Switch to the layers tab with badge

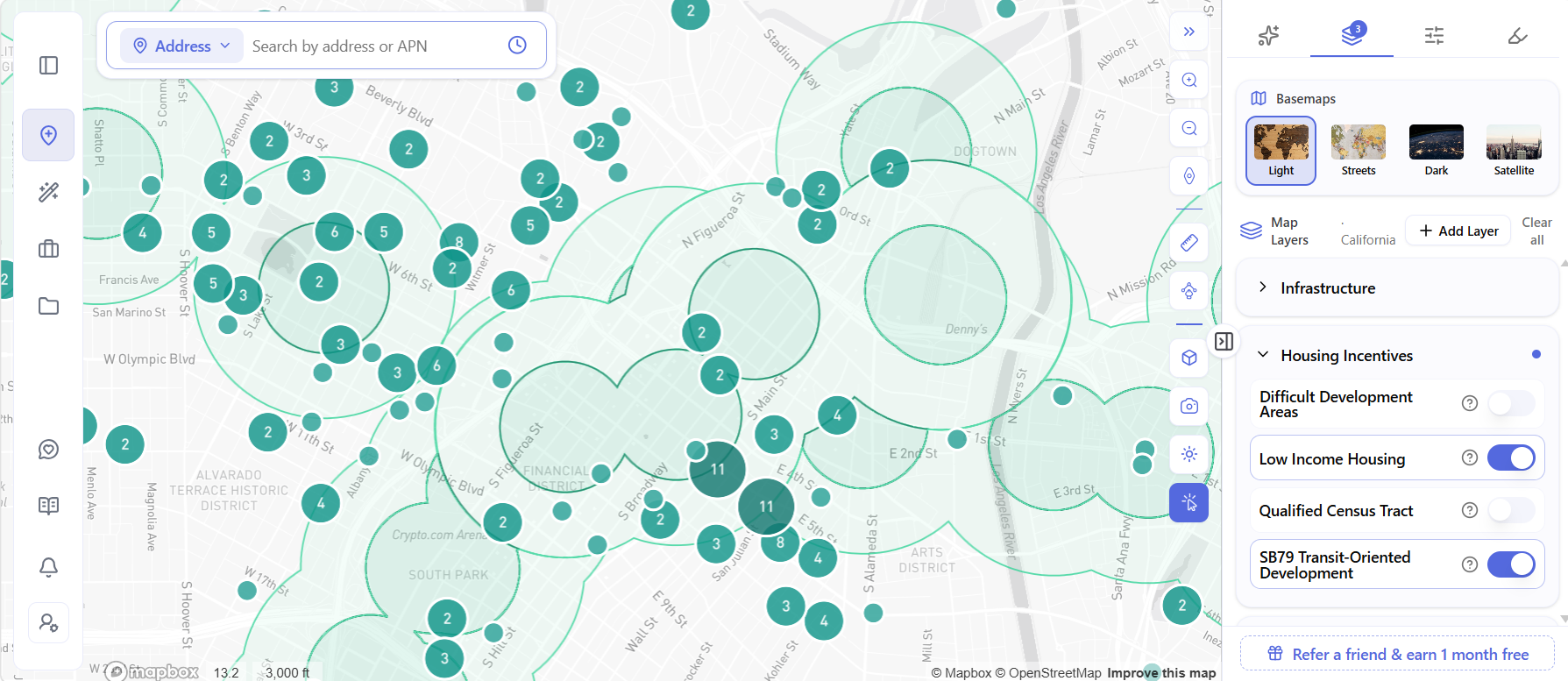coord(1352,35)
